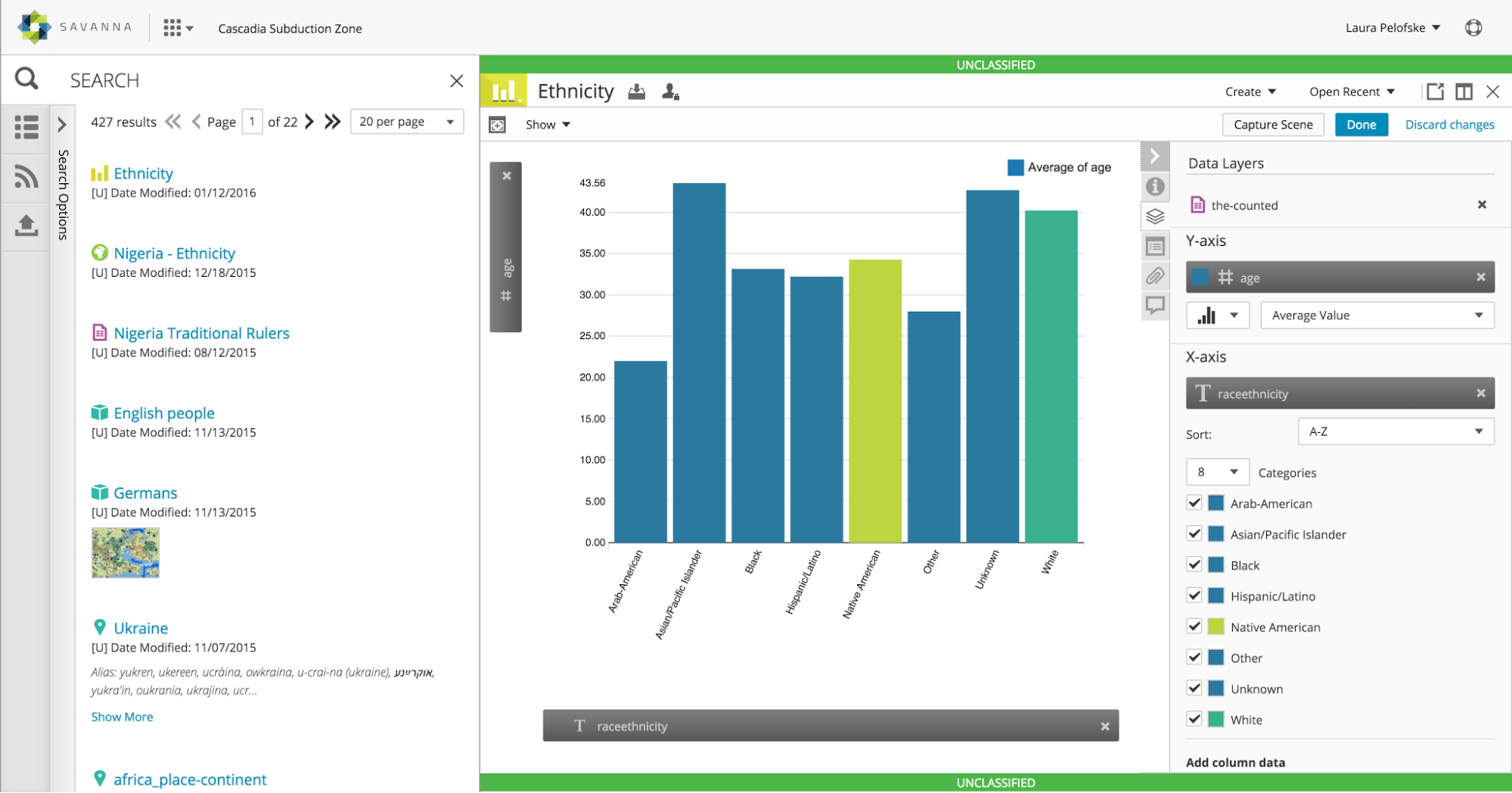Click the Germans map thumbnail
This screenshot has height=793, width=1512.
coord(126,553)
